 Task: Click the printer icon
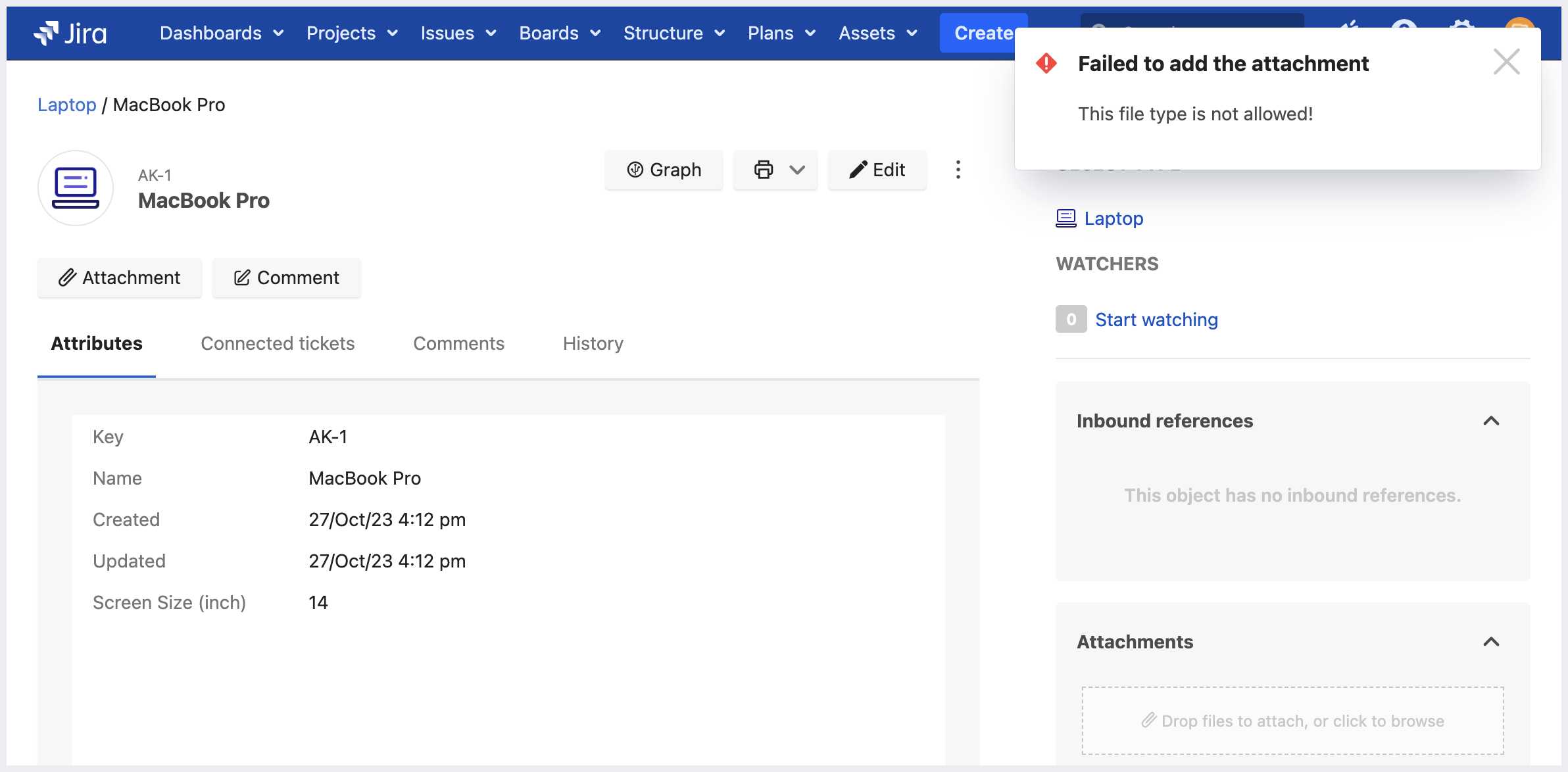tap(763, 170)
